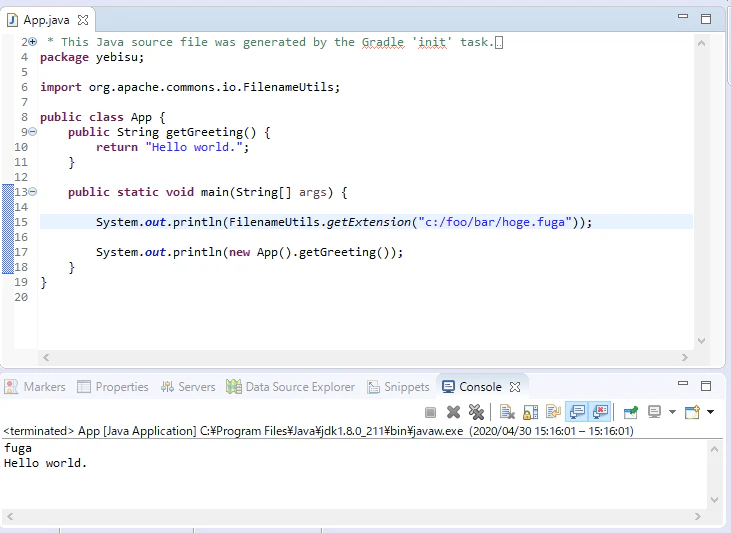Toggle Scroll Lock in the Console
This screenshot has width=731, height=533.
pos(530,412)
